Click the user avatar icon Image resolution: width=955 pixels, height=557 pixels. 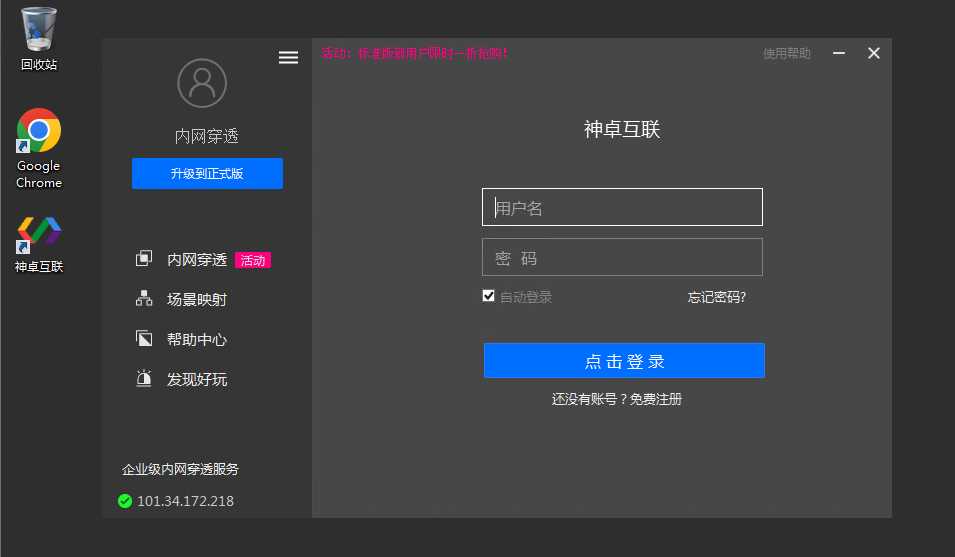[x=202, y=83]
